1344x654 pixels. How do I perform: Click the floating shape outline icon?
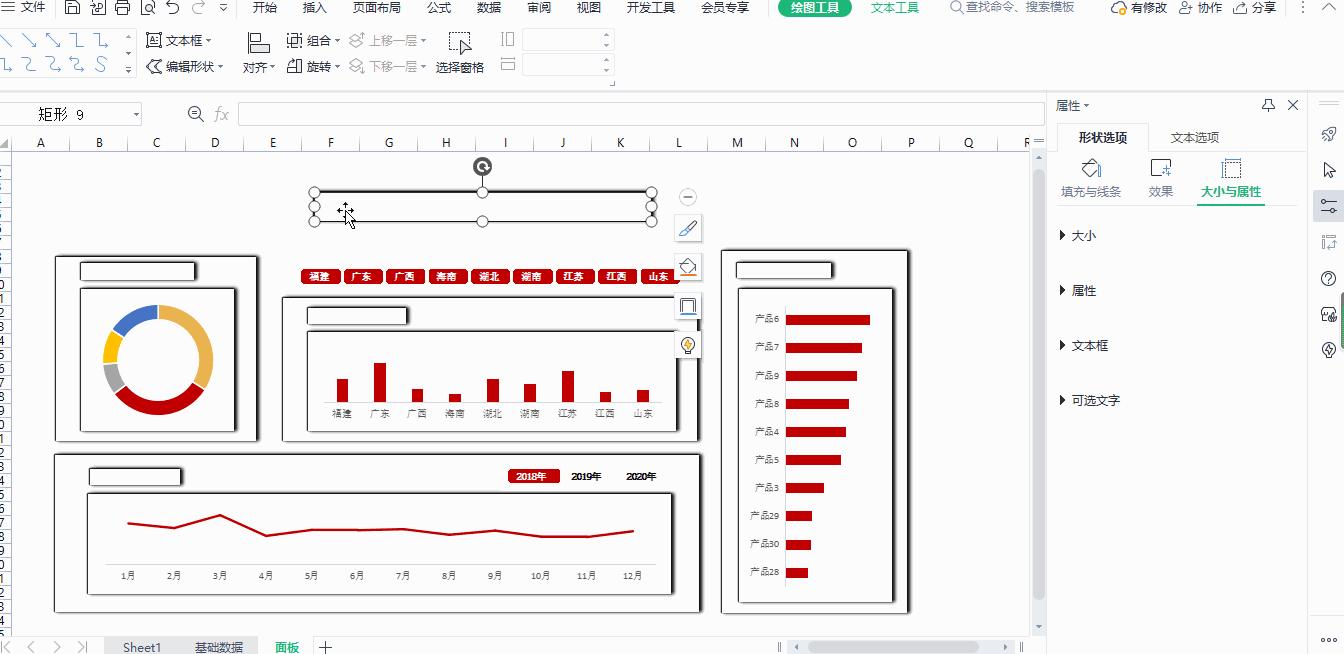click(688, 306)
